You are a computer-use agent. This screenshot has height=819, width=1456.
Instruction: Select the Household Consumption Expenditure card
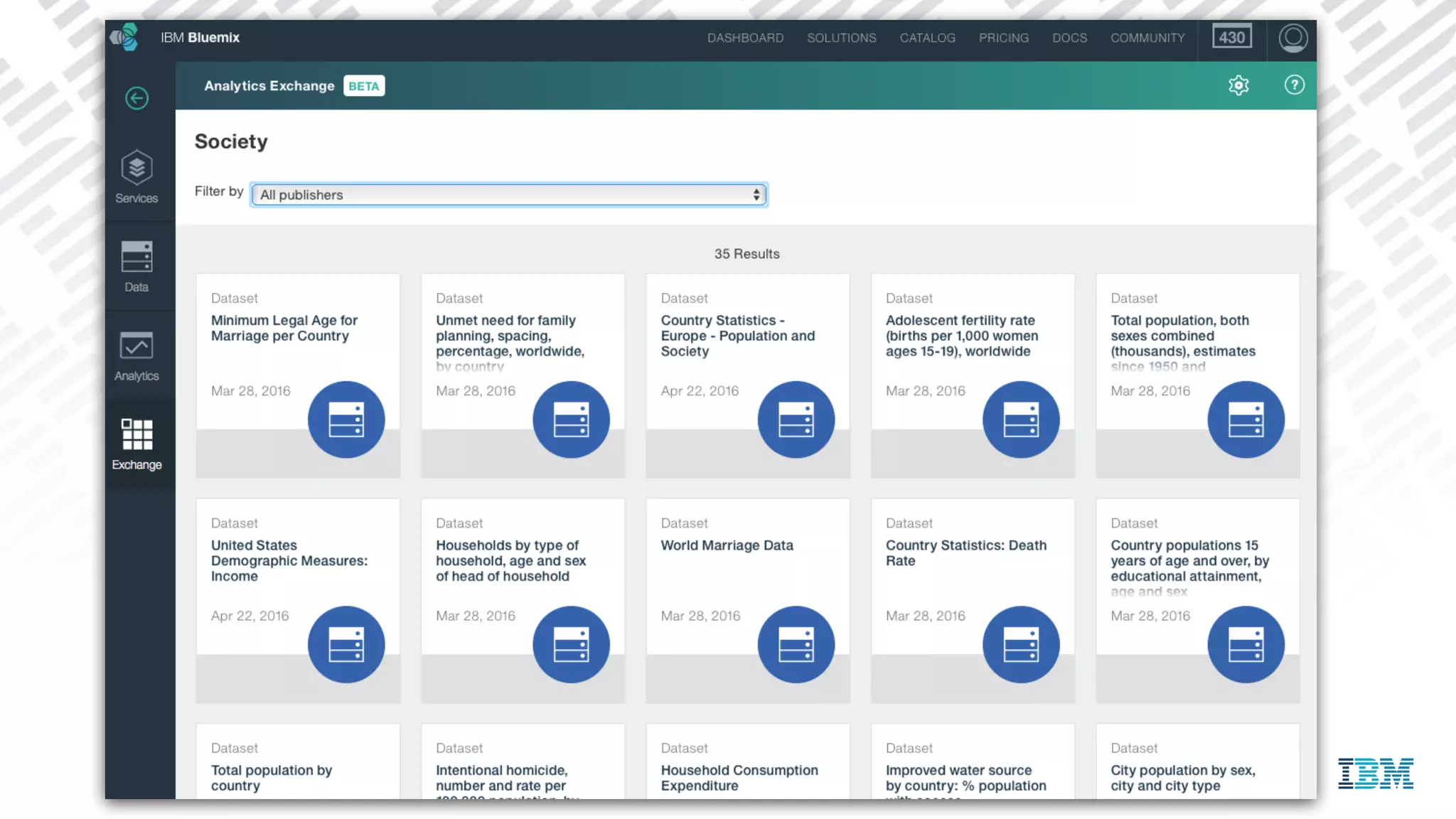tap(739, 778)
